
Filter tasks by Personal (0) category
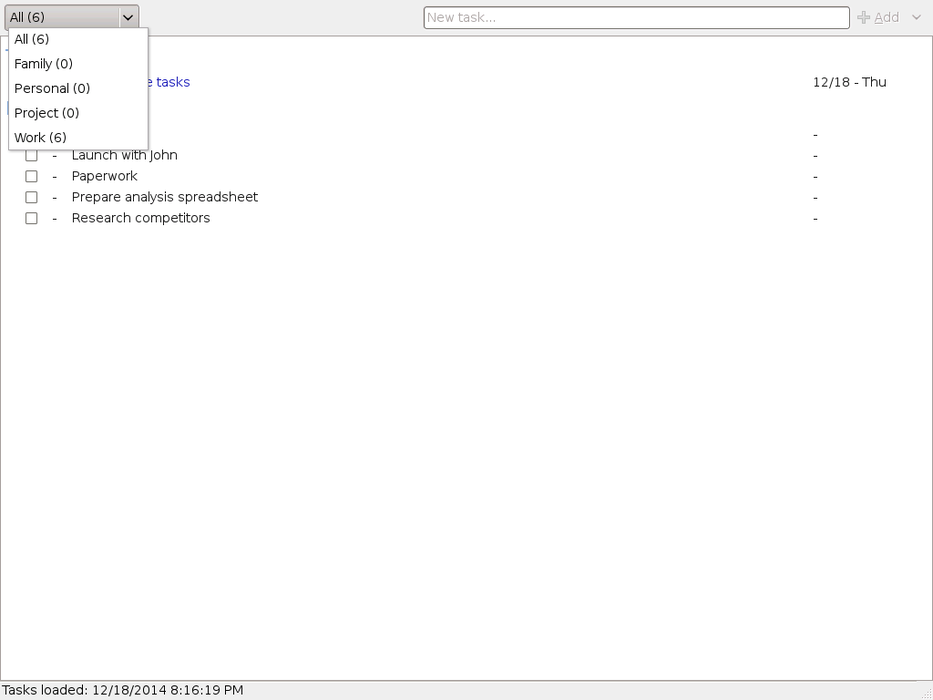pos(52,89)
